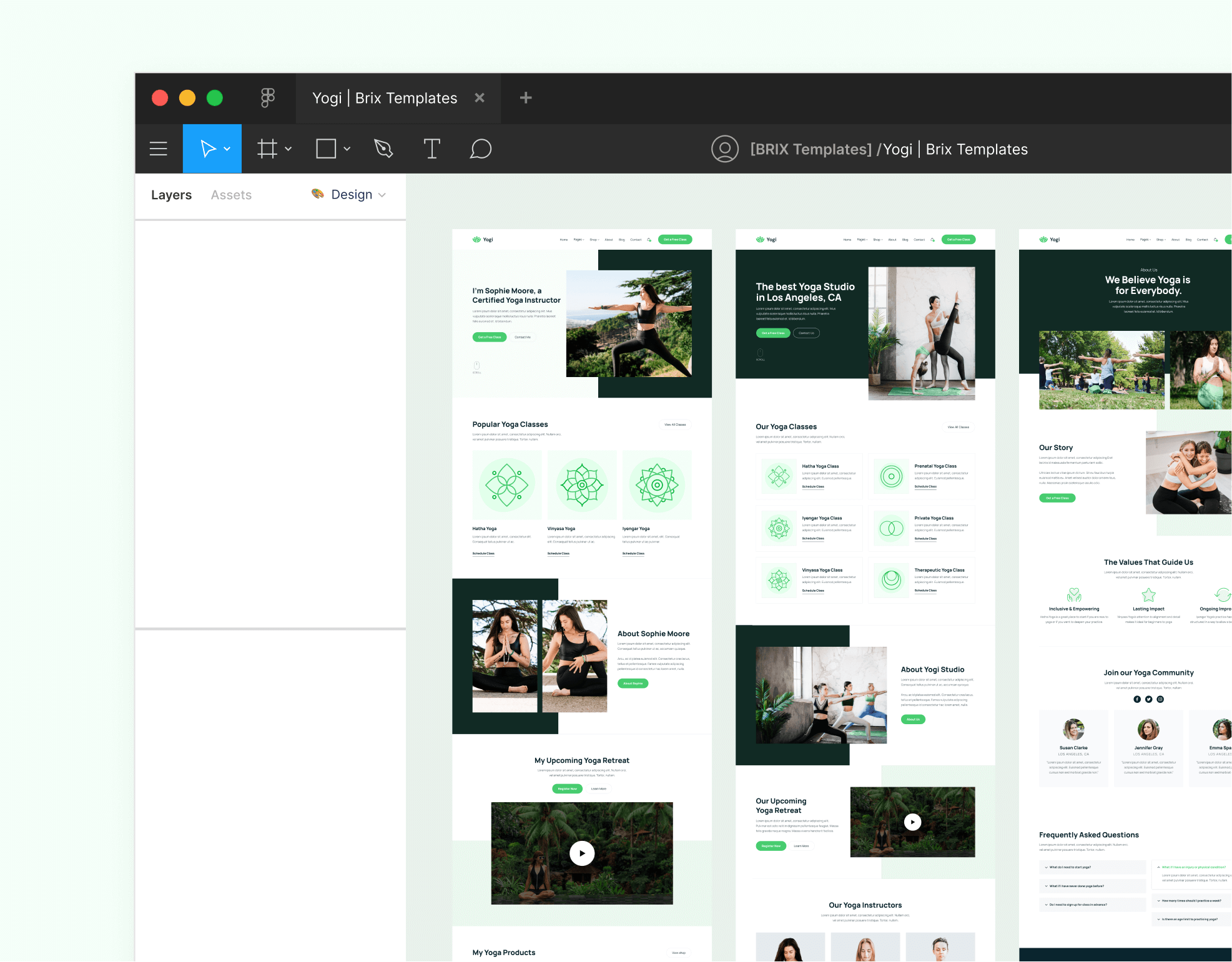Click the Vinyasa Yoga Class icon
1232x962 pixels.
pyautogui.click(x=779, y=581)
